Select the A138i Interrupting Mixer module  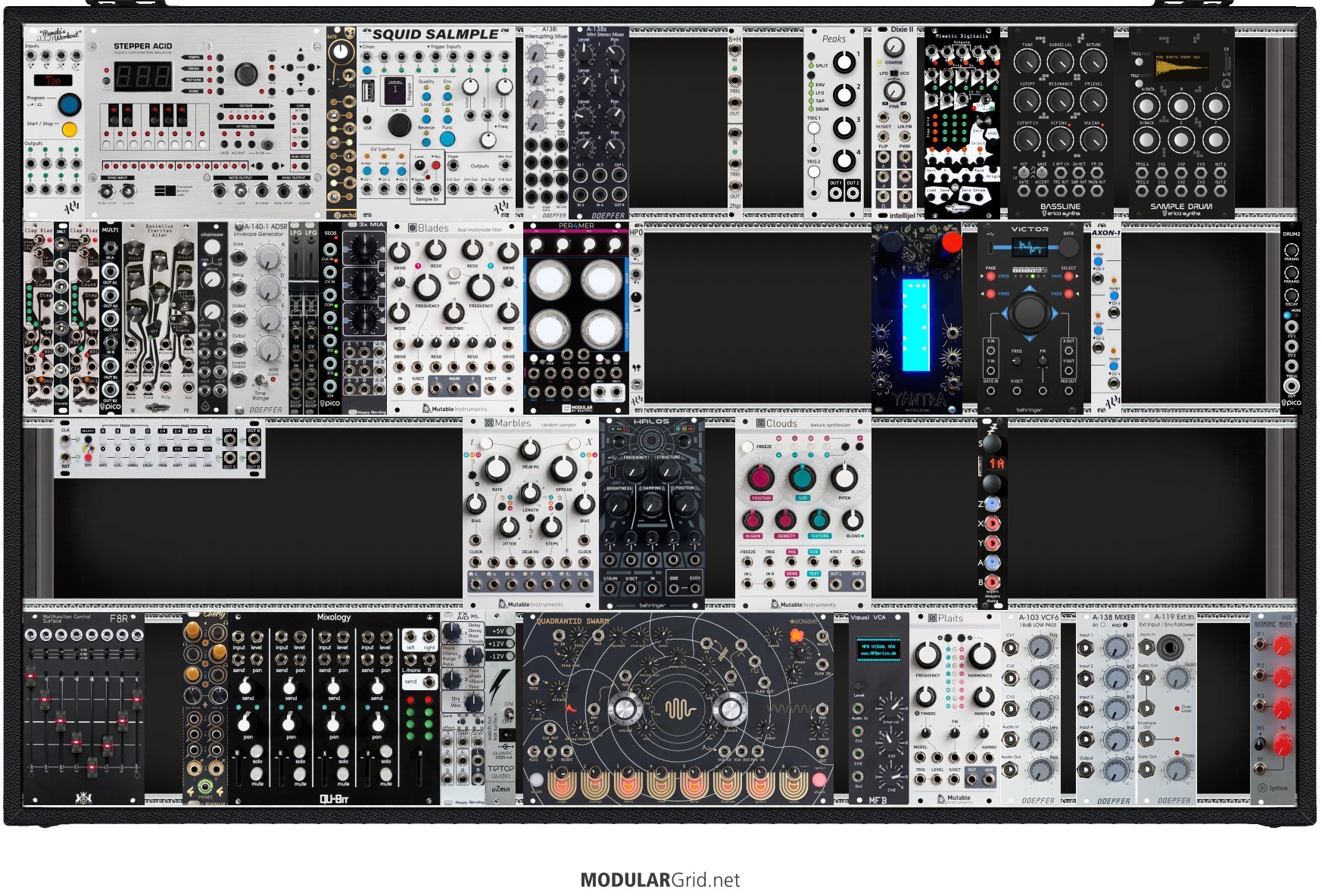[546, 123]
